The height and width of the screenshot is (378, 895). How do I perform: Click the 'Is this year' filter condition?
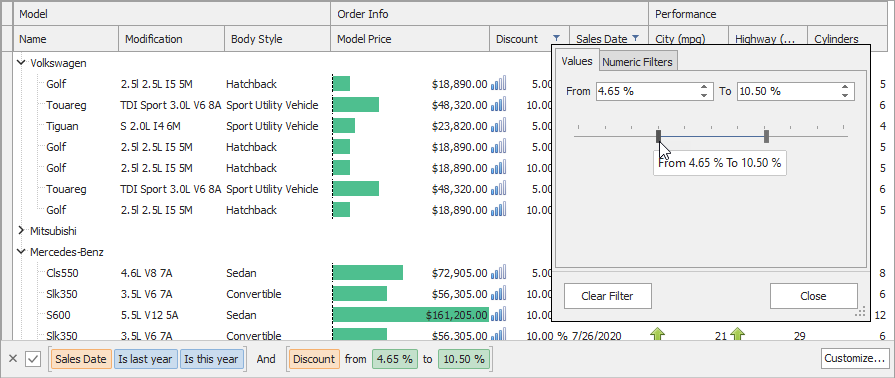click(x=212, y=359)
